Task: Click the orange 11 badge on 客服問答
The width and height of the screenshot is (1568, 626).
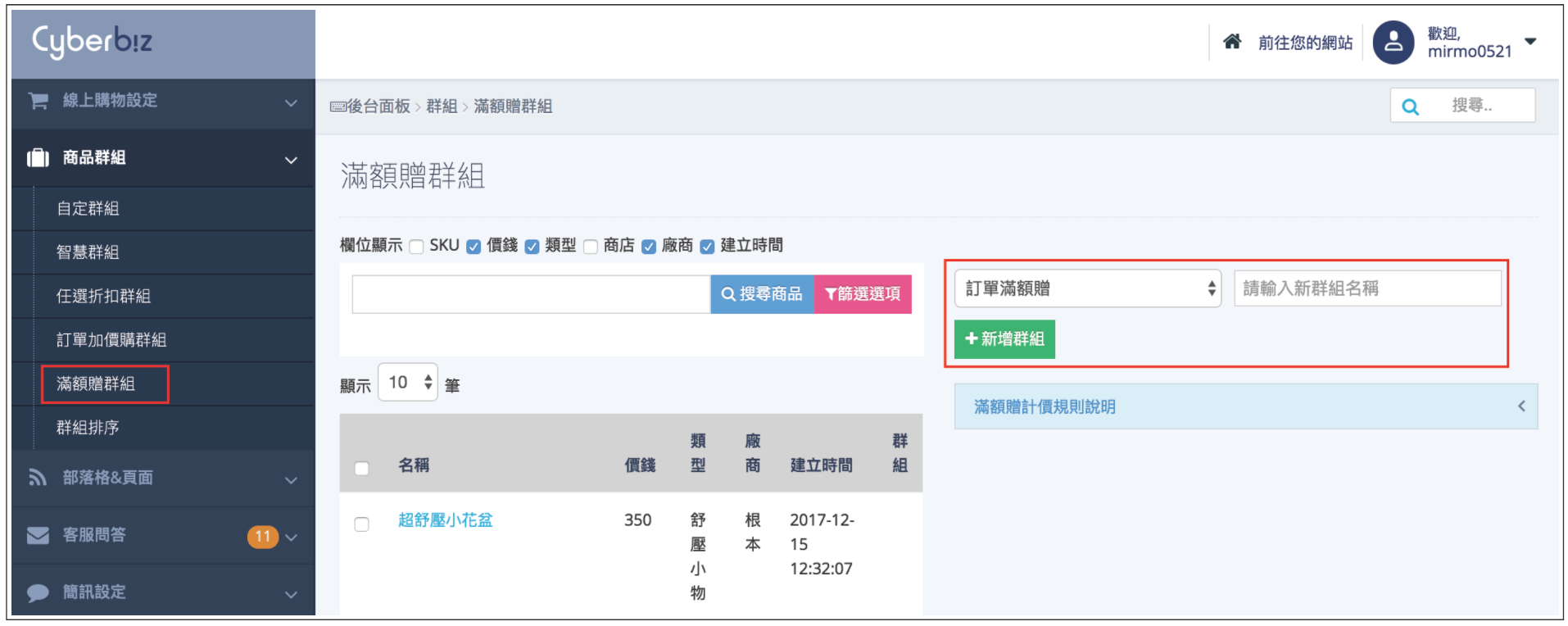Action: (x=262, y=537)
